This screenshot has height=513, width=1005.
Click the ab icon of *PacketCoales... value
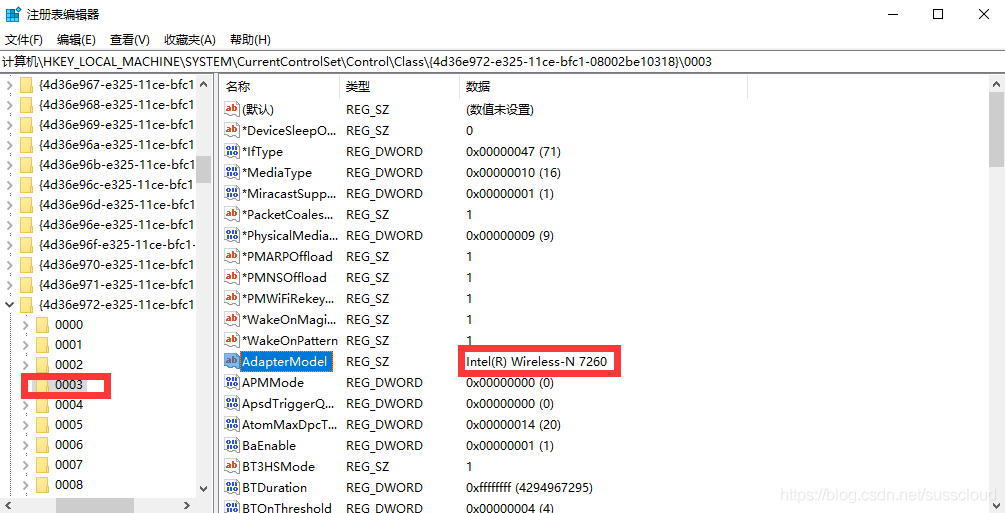(x=231, y=214)
